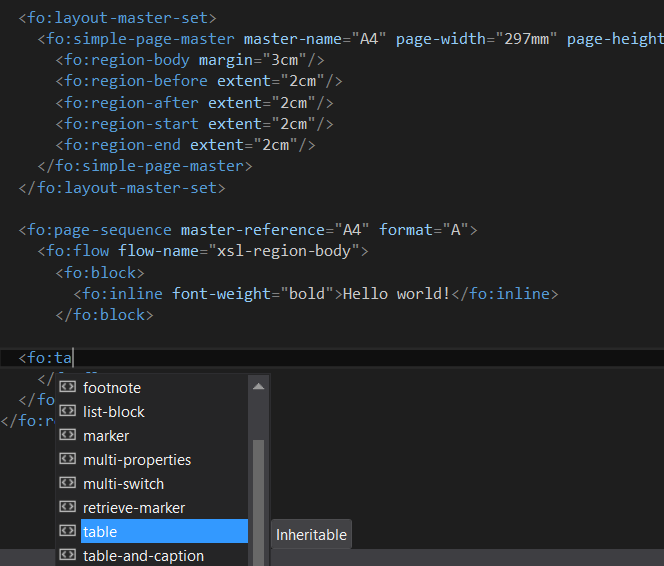Click the fo:region-before extent line
664x566 pixels.
[199, 81]
